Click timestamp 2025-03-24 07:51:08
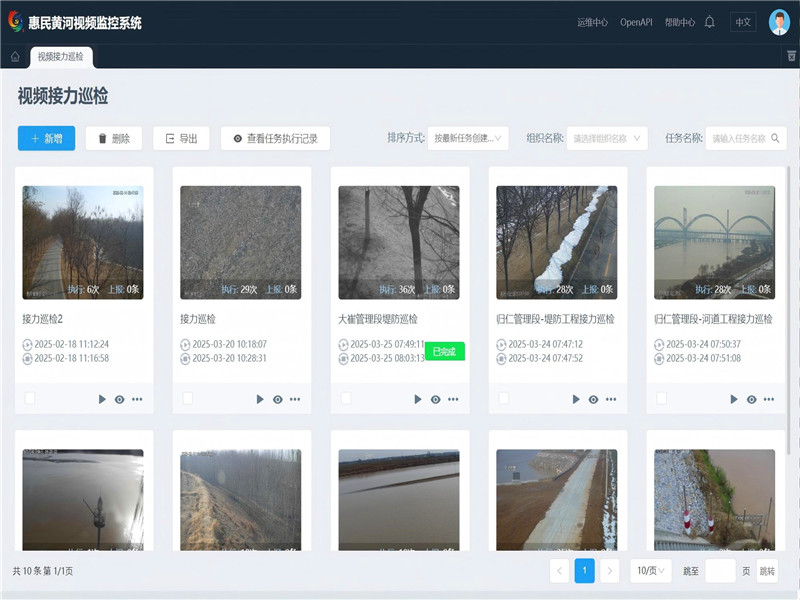The width and height of the screenshot is (800, 600). [x=703, y=358]
